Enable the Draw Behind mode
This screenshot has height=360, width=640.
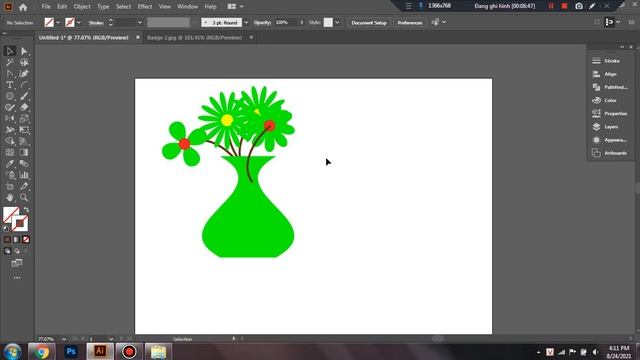pos(17,251)
